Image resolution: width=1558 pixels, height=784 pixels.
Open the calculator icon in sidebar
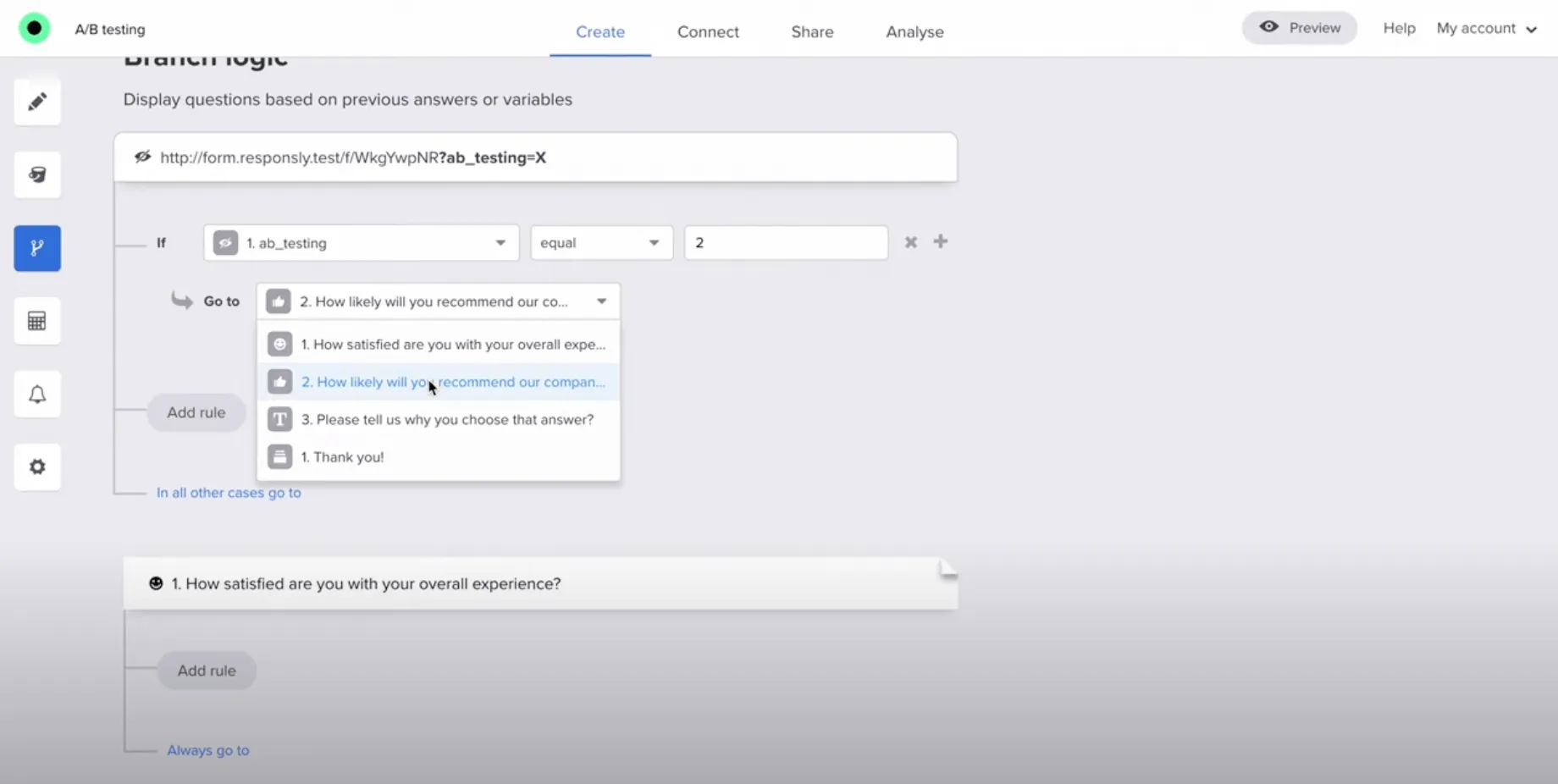[x=37, y=321]
